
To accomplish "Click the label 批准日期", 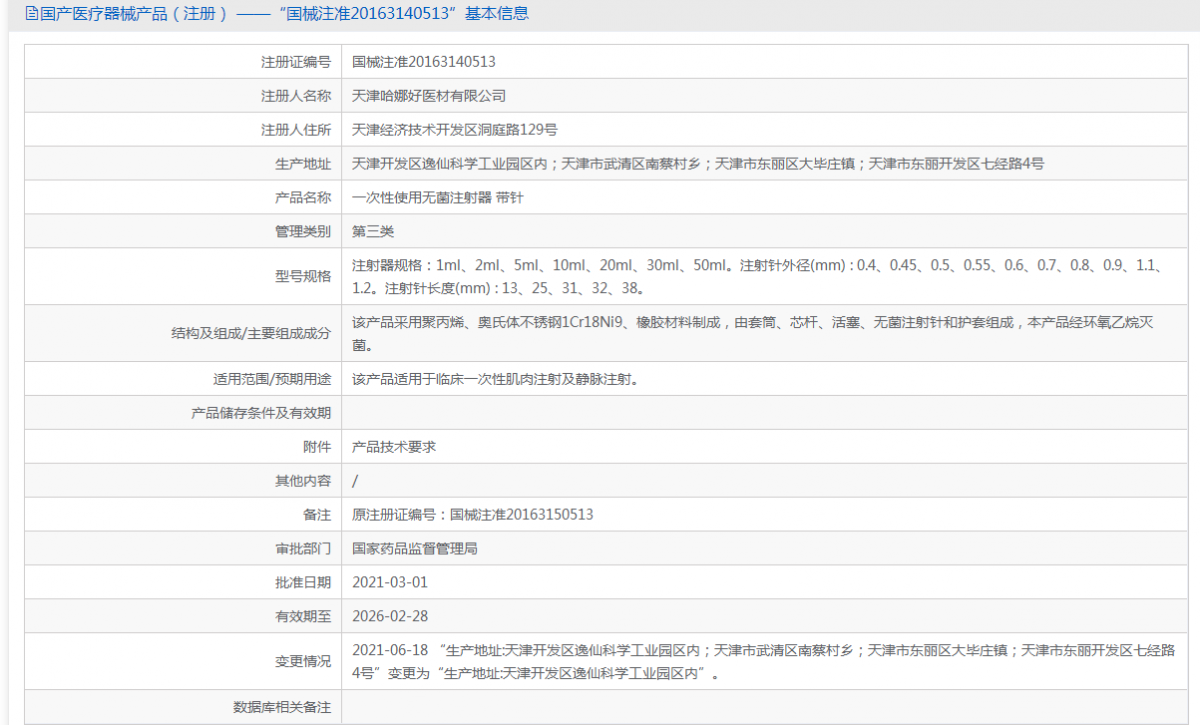I will pos(303,582).
